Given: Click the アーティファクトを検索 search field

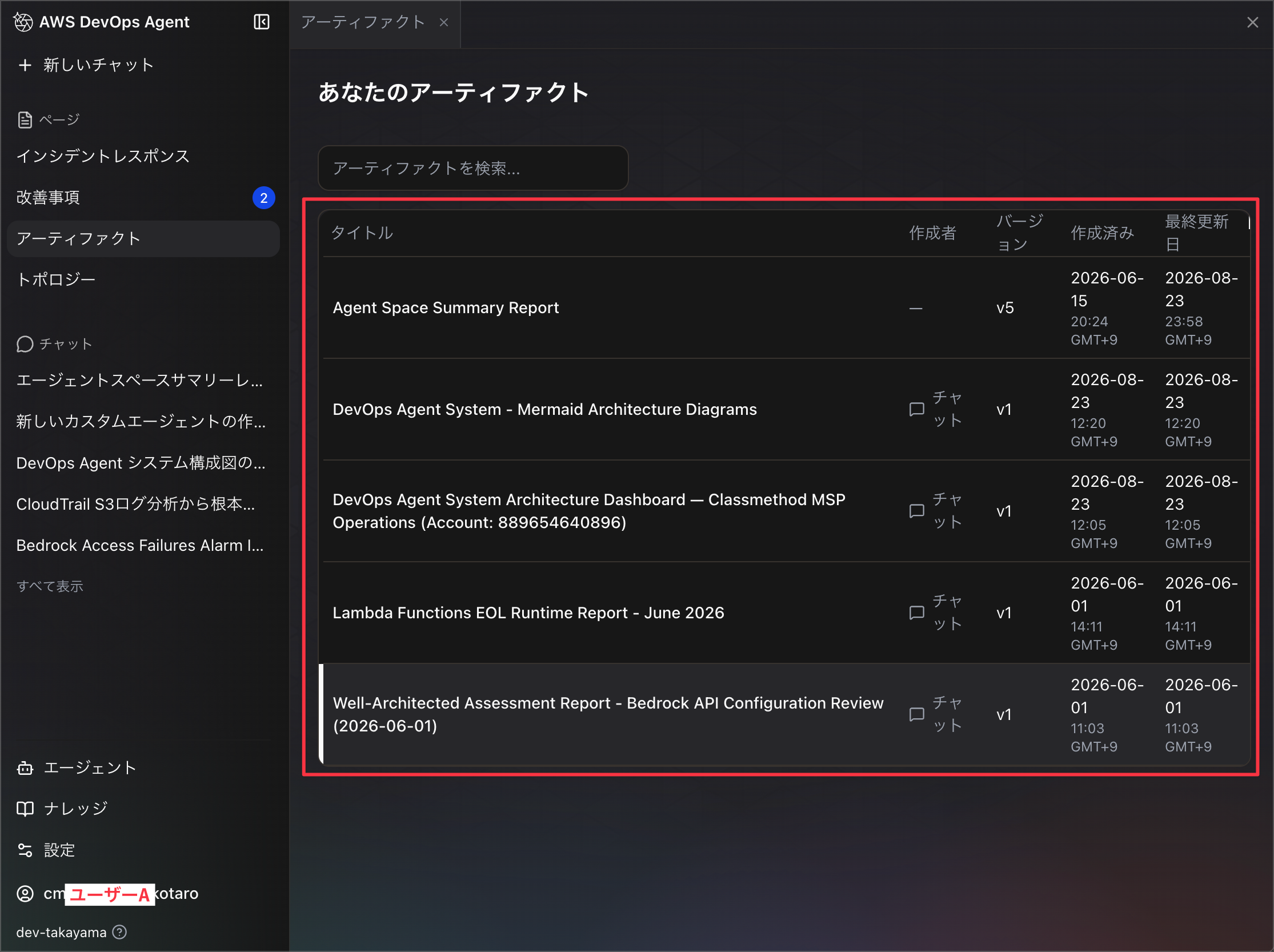Looking at the screenshot, I should pyautogui.click(x=473, y=168).
